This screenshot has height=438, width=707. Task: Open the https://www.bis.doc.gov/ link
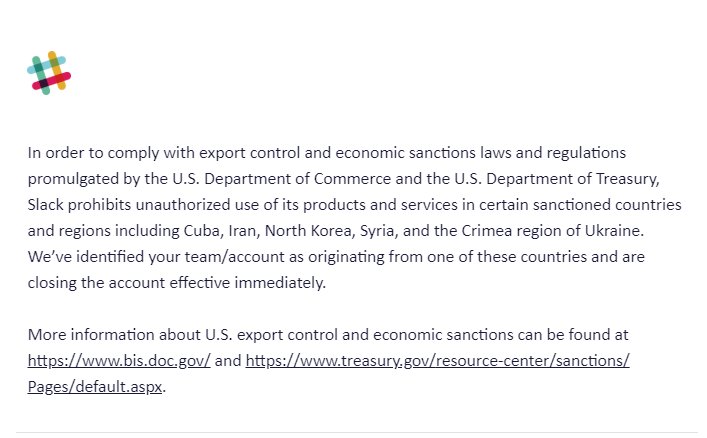click(119, 360)
